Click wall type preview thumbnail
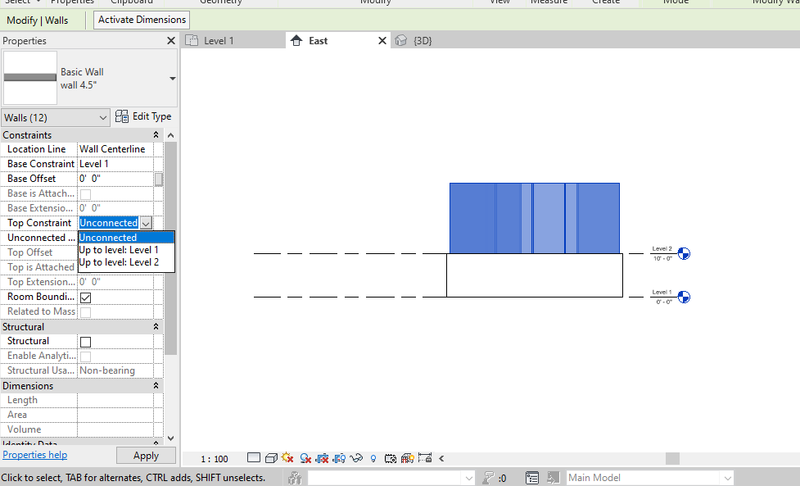800x486 pixels. pyautogui.click(x=30, y=78)
